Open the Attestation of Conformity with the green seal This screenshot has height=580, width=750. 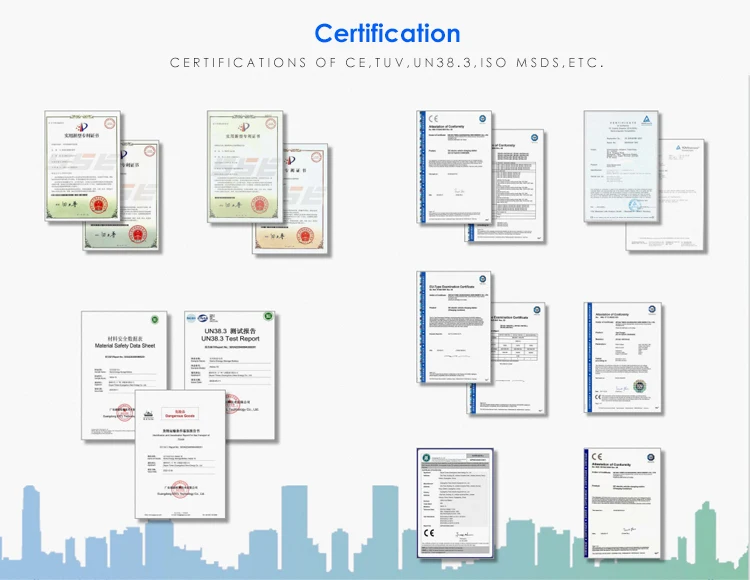coord(623,358)
